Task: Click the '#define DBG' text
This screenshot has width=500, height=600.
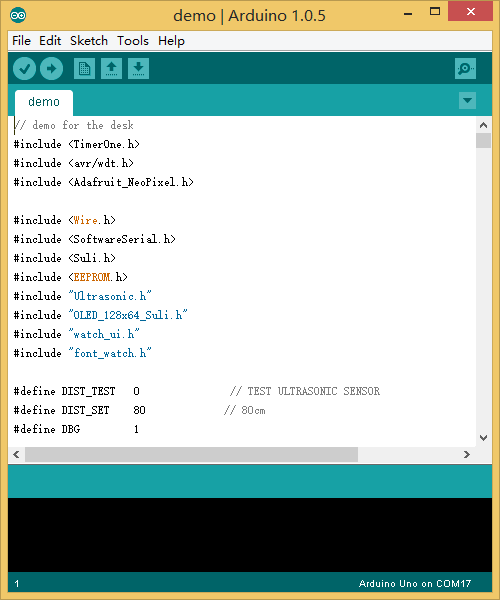Action: click(47, 429)
